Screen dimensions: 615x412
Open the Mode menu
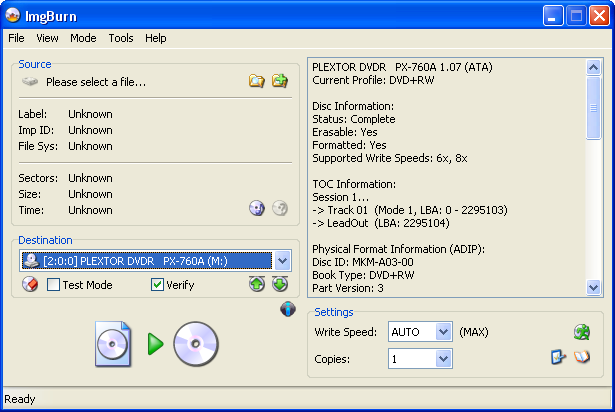[83, 38]
